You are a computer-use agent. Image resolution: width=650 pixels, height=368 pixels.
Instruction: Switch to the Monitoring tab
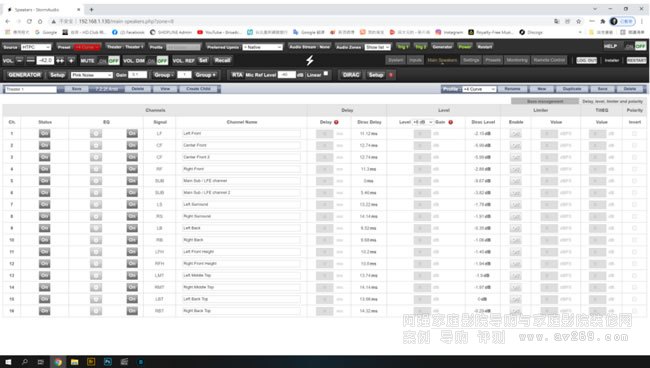click(517, 60)
